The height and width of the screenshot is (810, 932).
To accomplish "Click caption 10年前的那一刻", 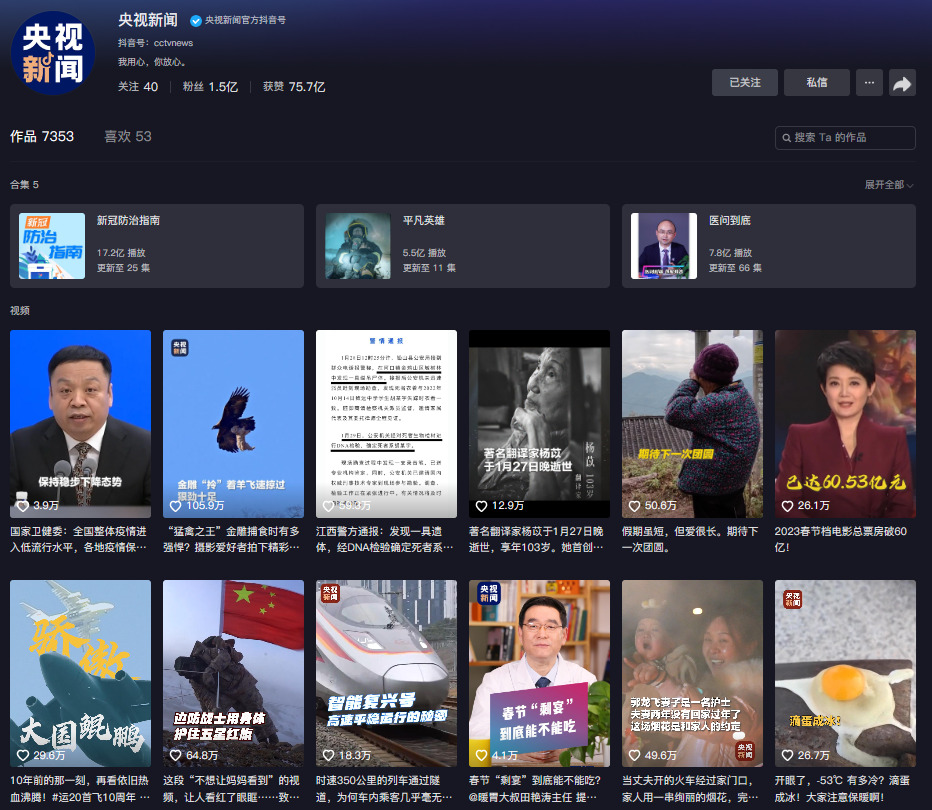I will coord(80,789).
